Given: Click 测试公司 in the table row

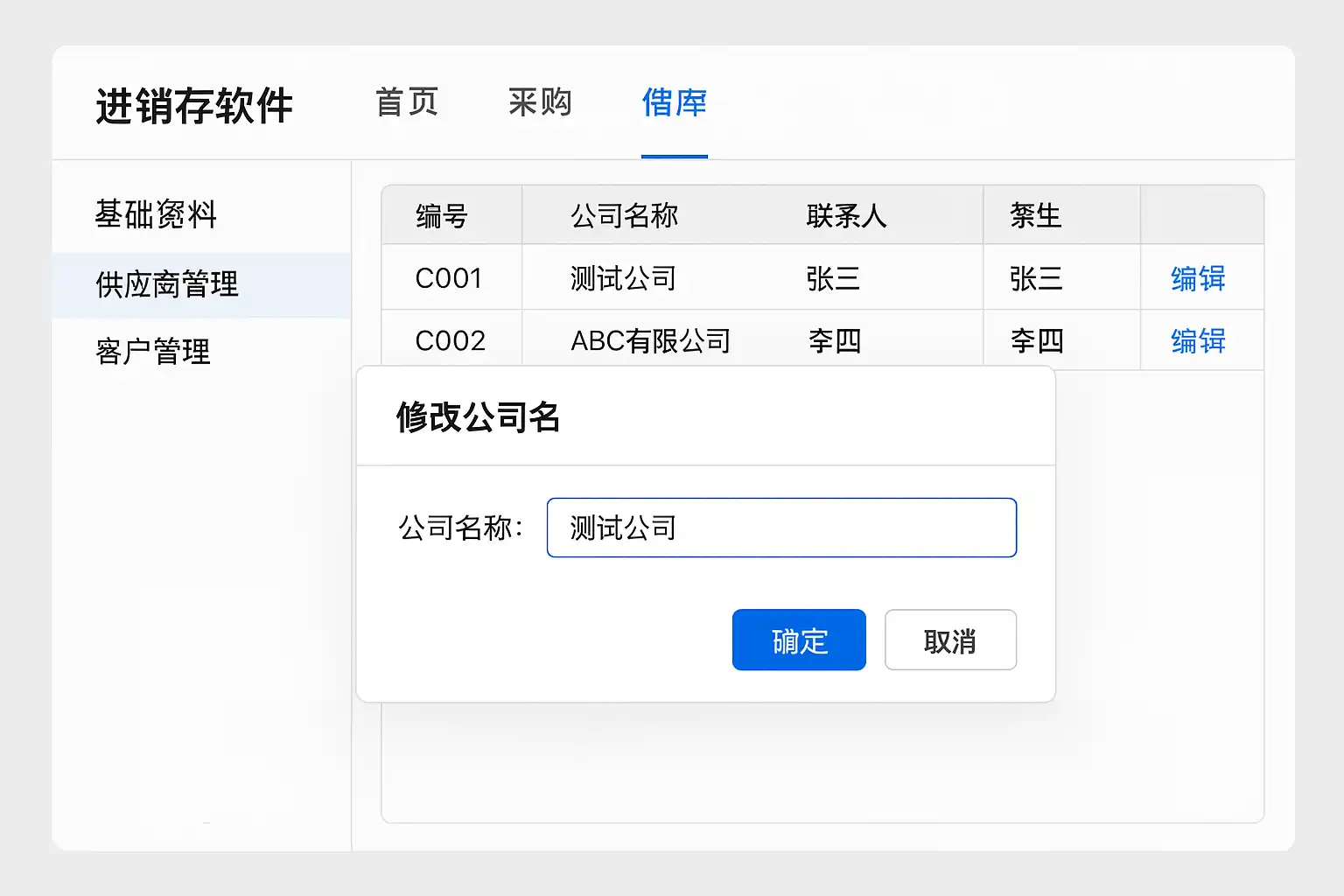Looking at the screenshot, I should (623, 279).
